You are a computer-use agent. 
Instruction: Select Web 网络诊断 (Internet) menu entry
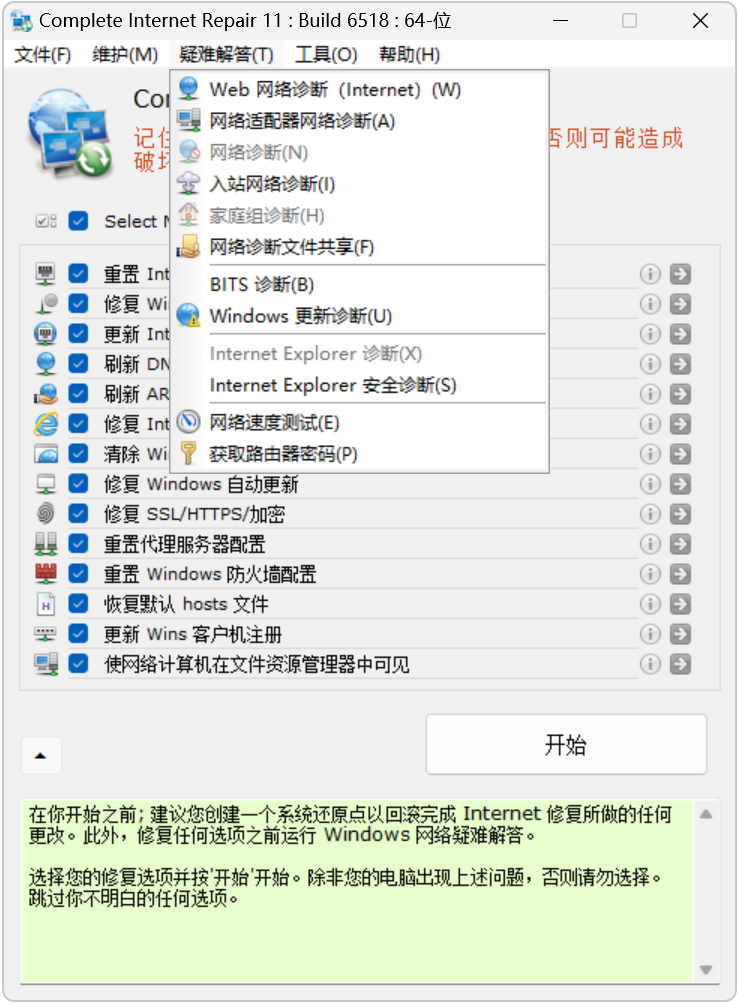point(360,90)
